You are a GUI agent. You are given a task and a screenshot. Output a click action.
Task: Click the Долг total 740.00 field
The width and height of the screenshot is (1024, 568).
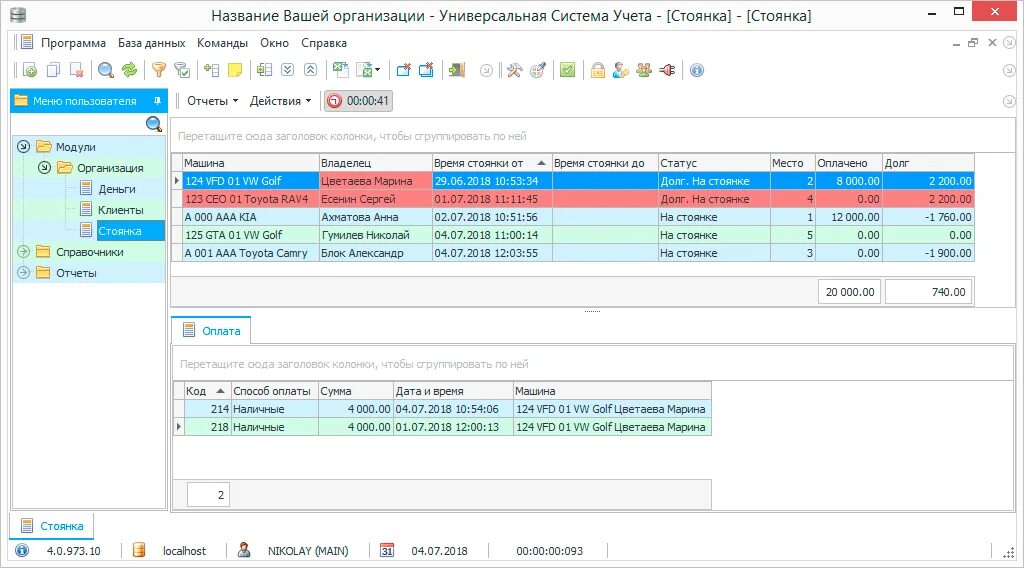[x=928, y=292]
